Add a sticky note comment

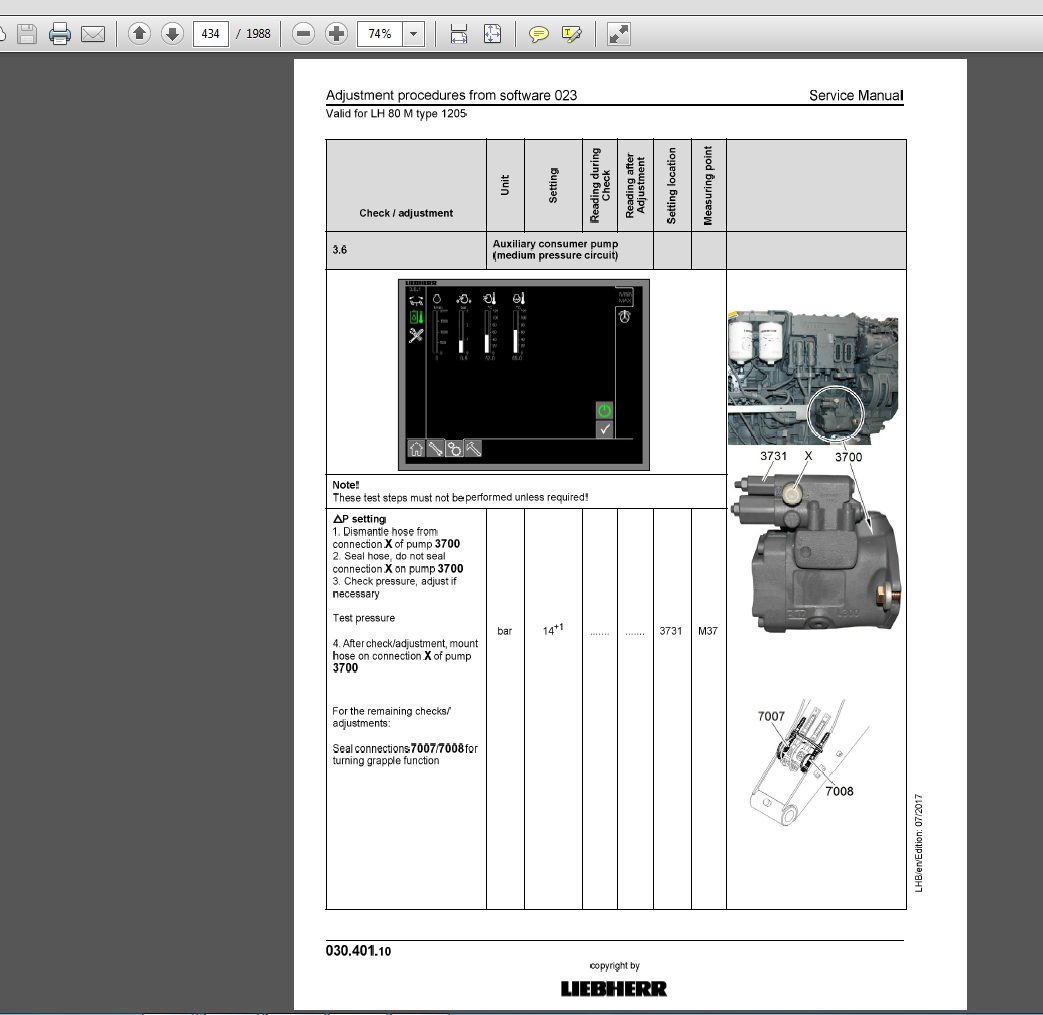(539, 34)
